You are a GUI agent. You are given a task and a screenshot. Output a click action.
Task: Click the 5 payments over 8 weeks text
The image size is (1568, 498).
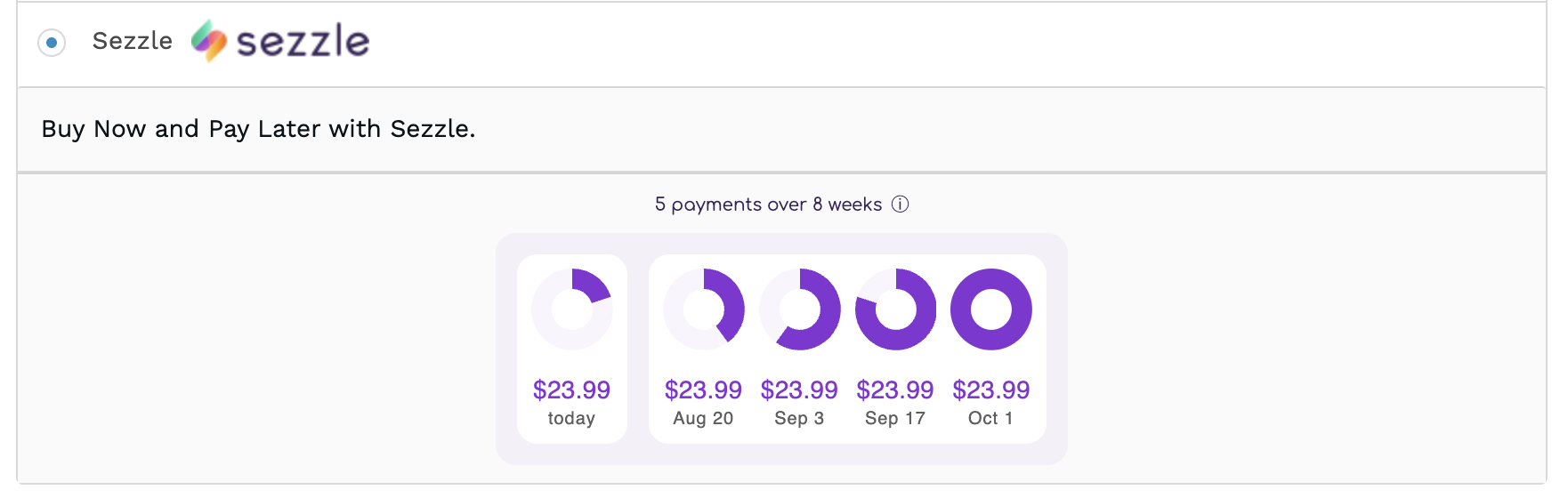click(769, 205)
